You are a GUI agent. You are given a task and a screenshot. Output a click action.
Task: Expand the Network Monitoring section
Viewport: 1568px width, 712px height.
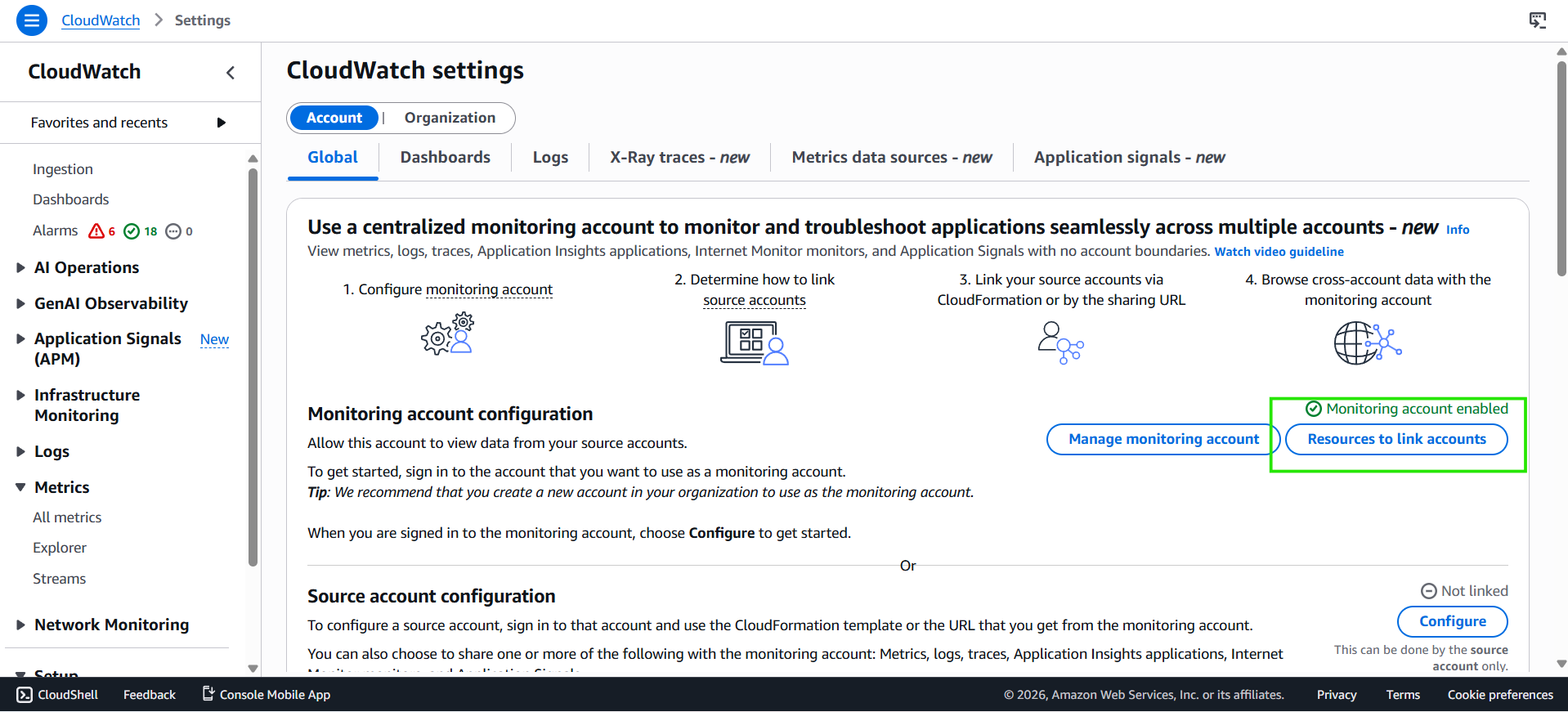pyautogui.click(x=21, y=625)
